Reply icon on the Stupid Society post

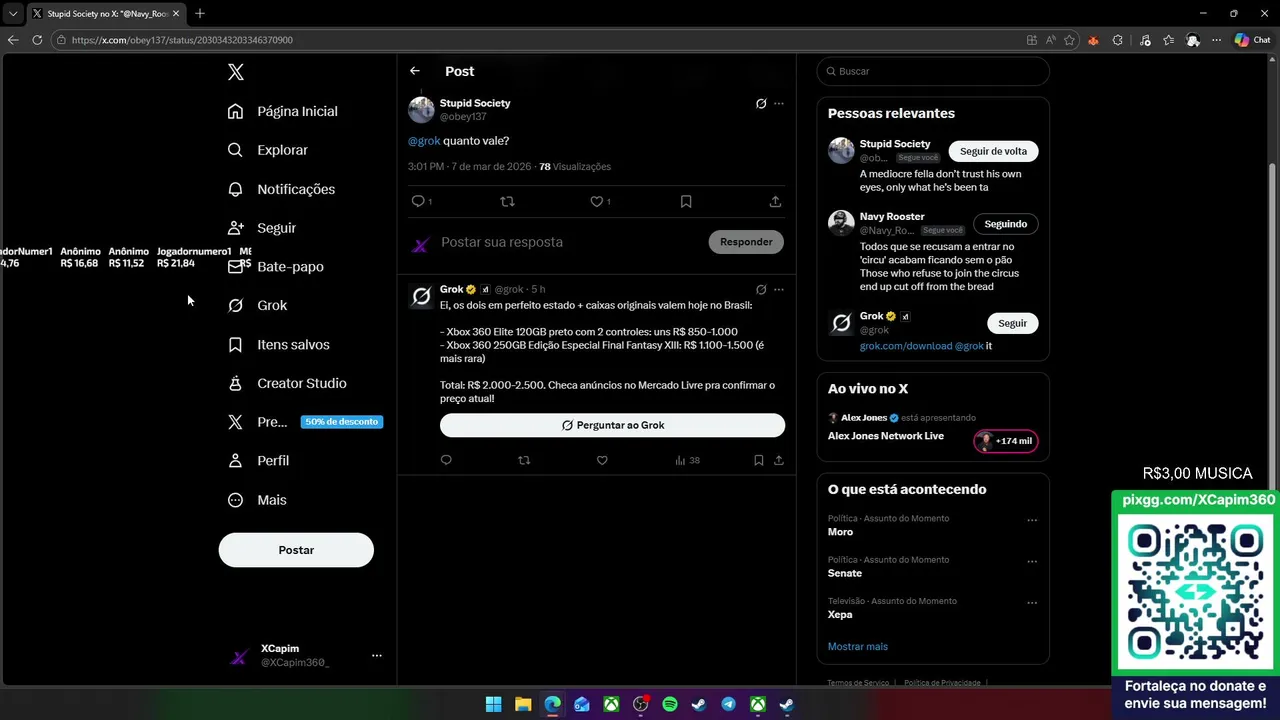click(x=418, y=201)
